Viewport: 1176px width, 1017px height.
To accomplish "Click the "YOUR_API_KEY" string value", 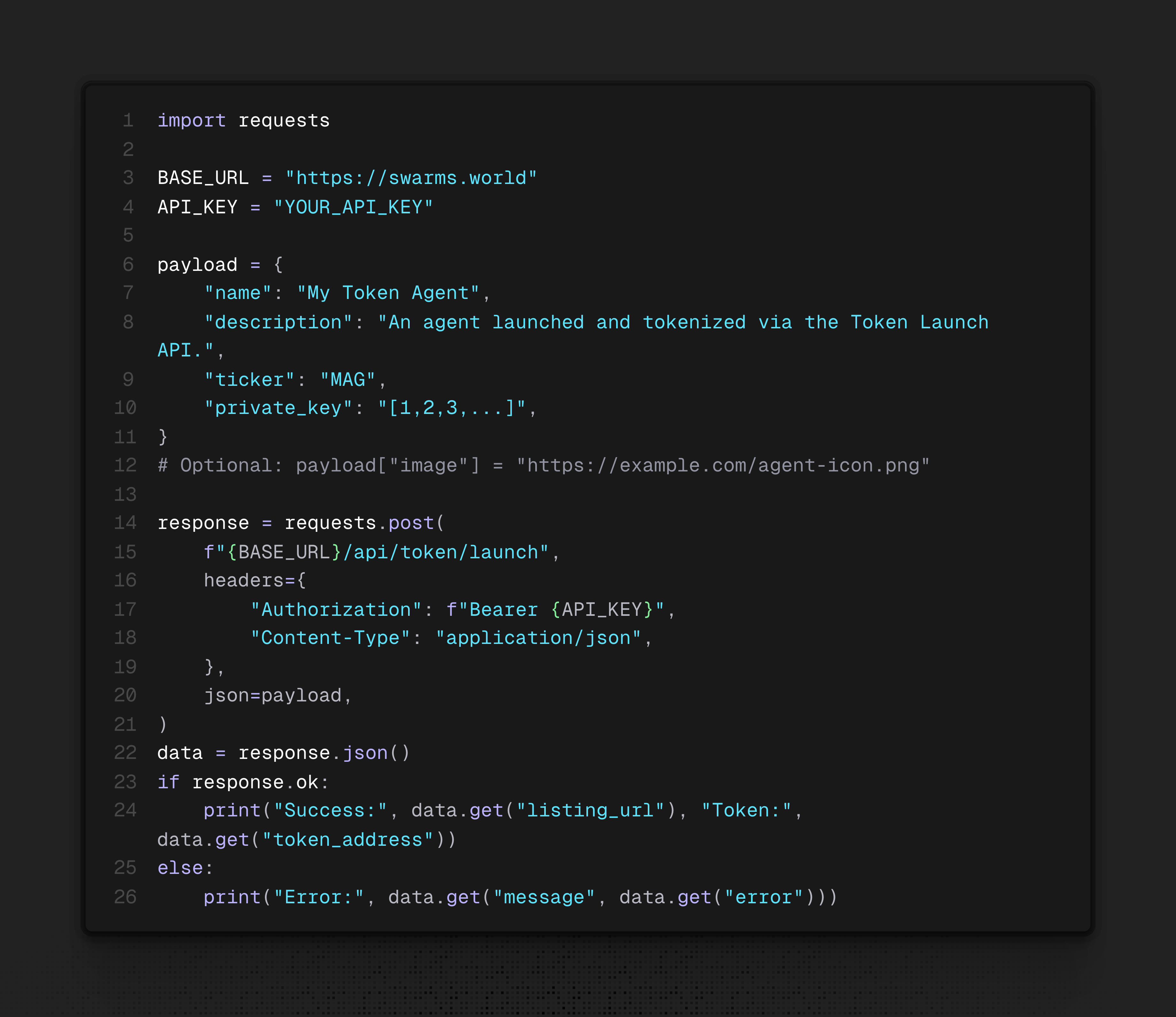I will [352, 207].
